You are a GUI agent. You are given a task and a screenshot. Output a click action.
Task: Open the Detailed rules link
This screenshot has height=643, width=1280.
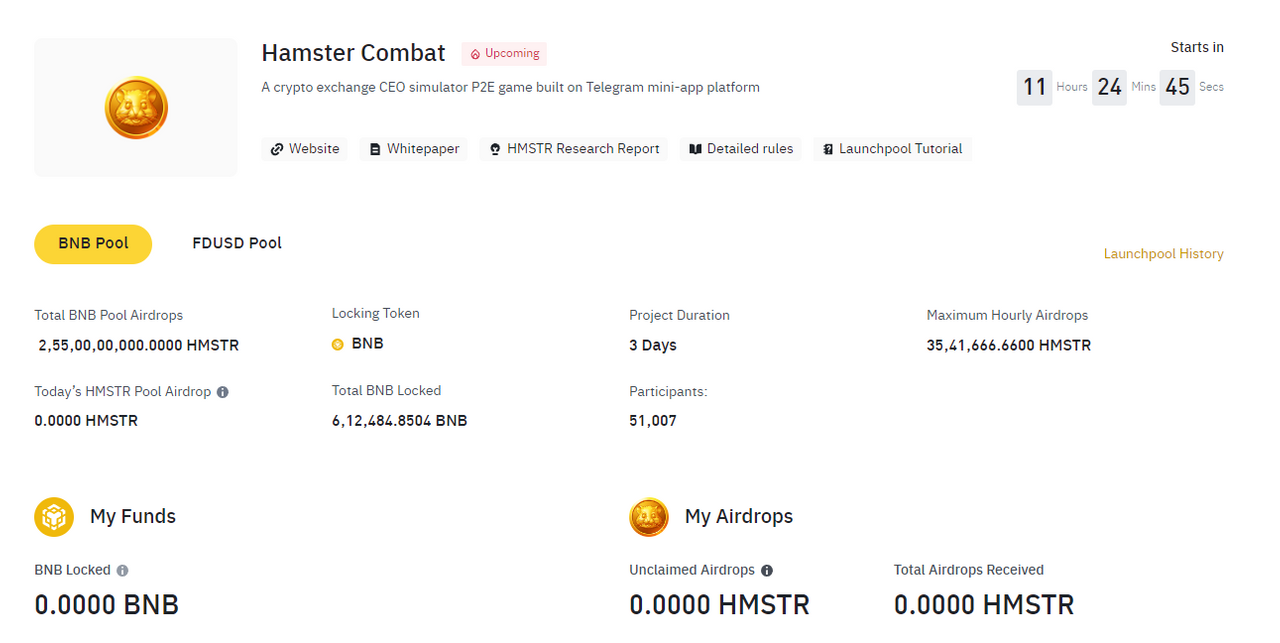[741, 149]
